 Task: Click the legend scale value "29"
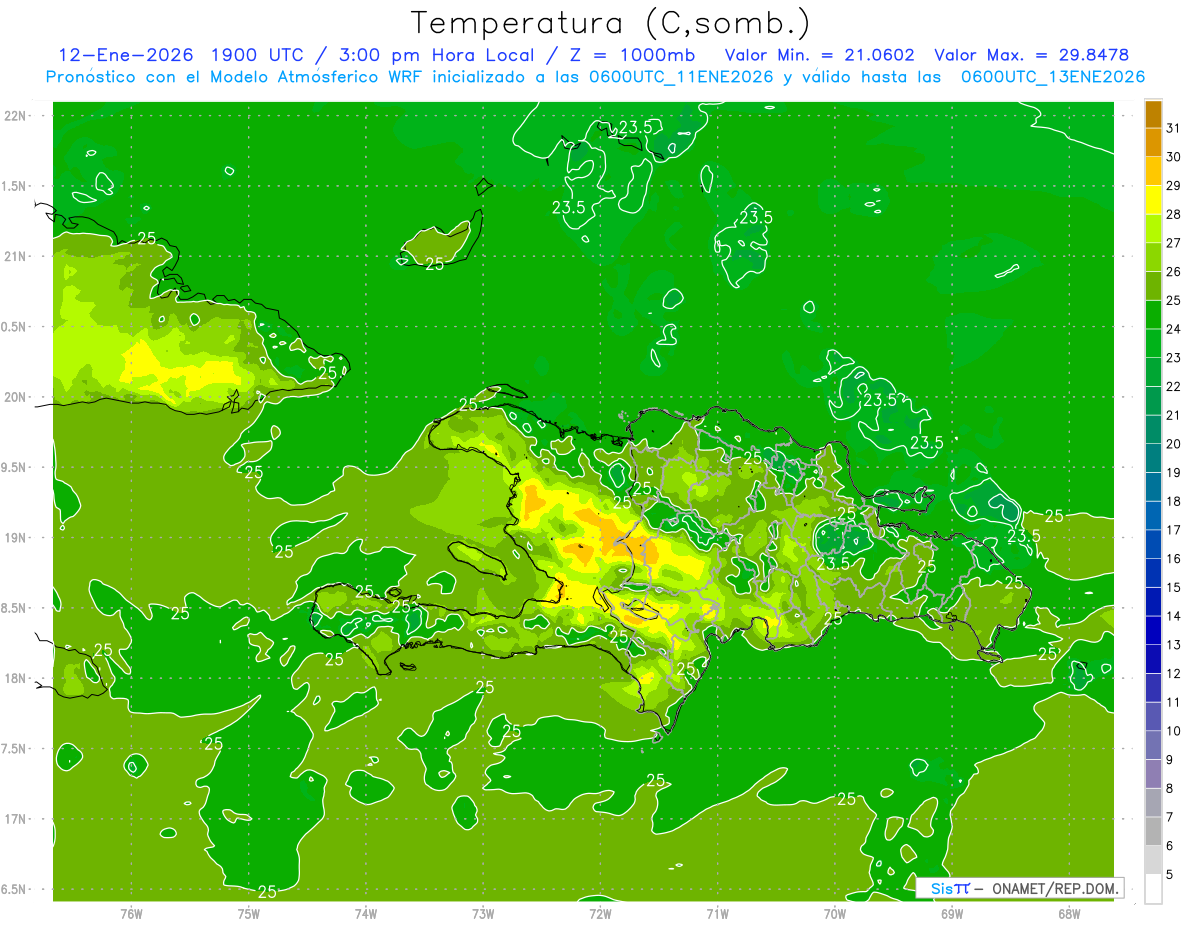tap(1174, 185)
